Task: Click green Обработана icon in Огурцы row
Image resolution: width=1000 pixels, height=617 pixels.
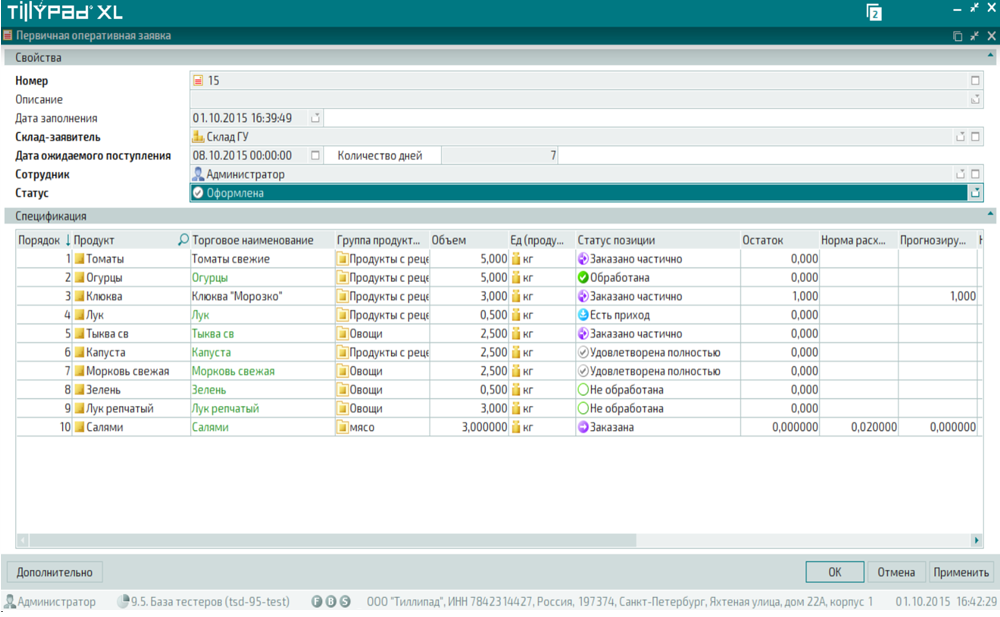Action: point(583,277)
